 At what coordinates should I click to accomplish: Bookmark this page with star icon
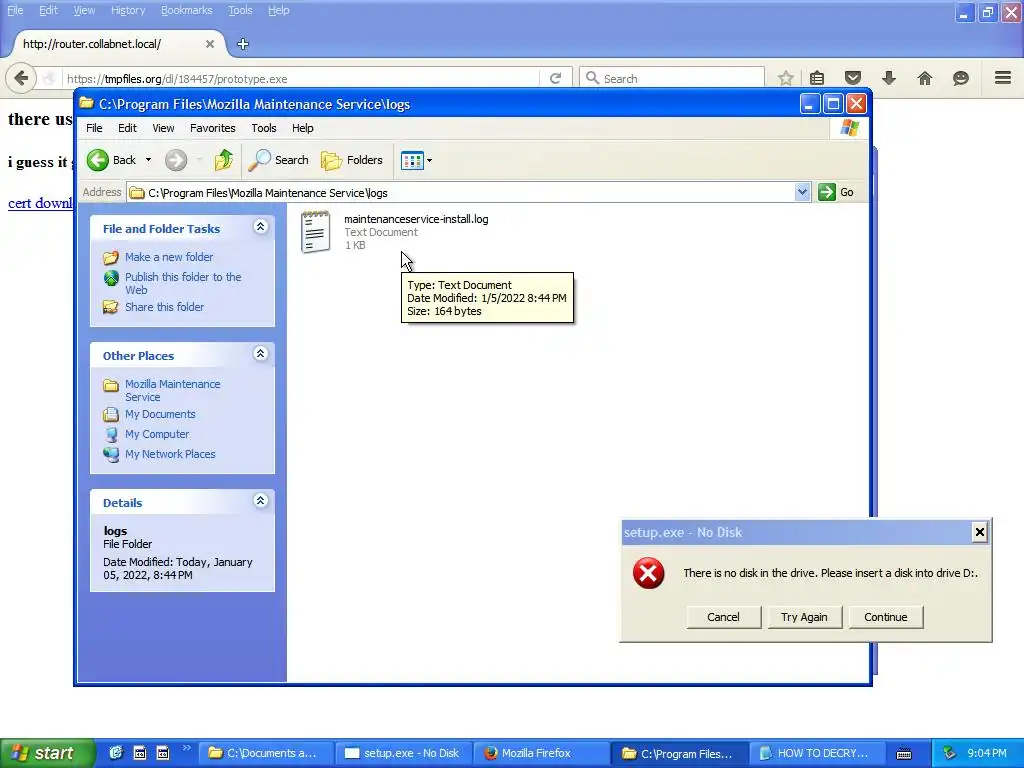tap(785, 78)
